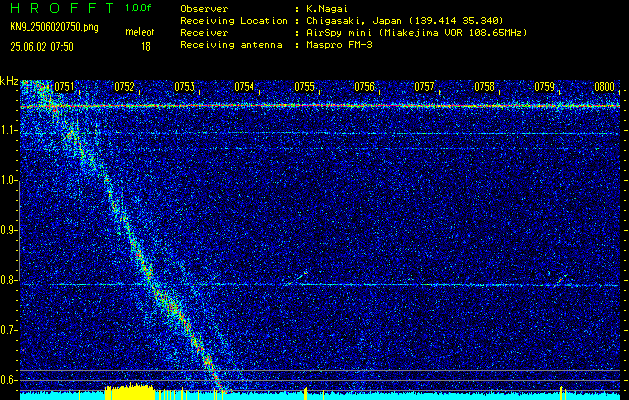Click the "0755" time marker
The width and height of the screenshot is (629, 400).
coord(304,87)
